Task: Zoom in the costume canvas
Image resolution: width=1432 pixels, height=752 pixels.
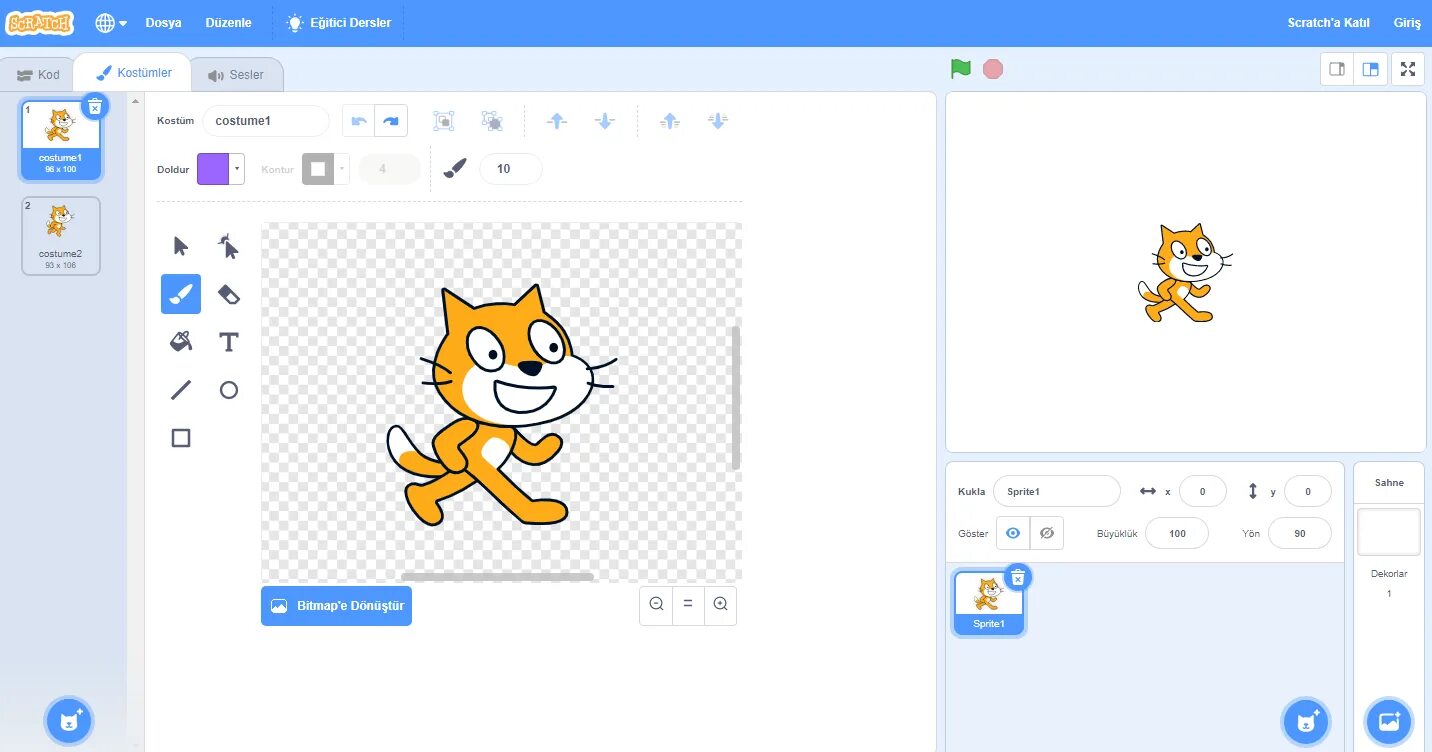Action: tap(720, 604)
